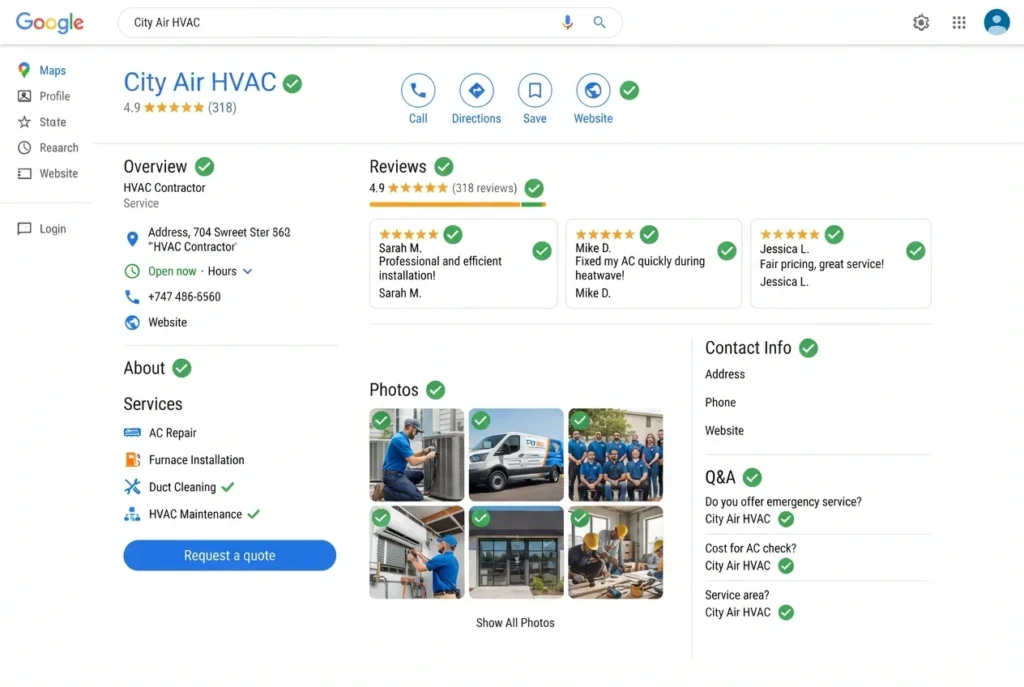The height and width of the screenshot is (687, 1024).
Task: Click the clock icon beside Open now
Action: pos(132,271)
